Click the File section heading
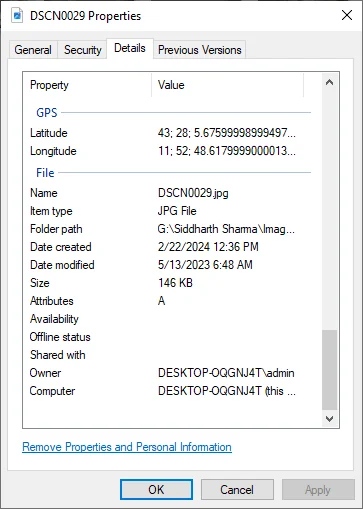This screenshot has height=509, width=363. tap(45, 173)
